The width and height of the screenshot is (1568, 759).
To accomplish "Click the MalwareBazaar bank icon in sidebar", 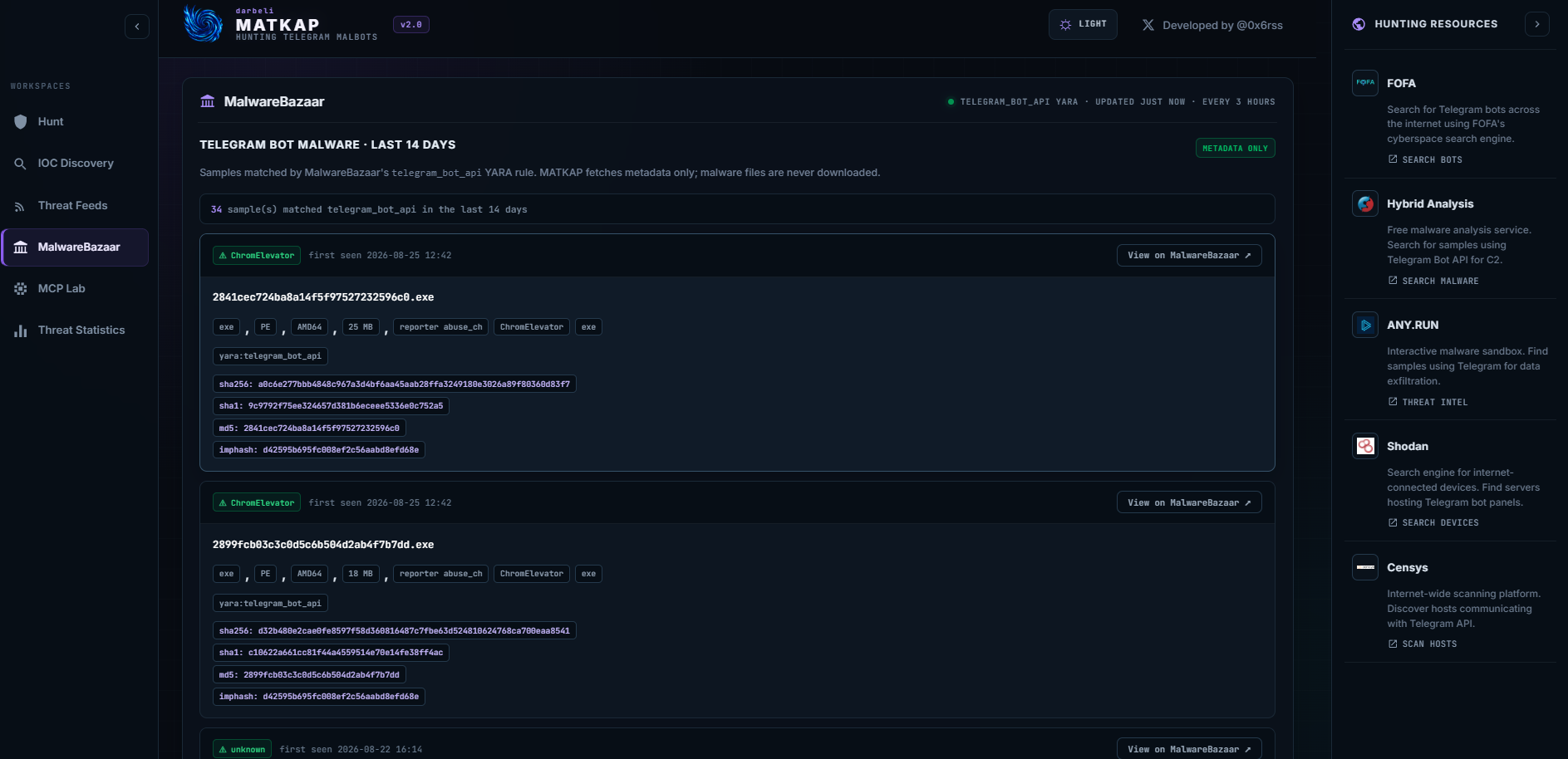I will click(21, 247).
